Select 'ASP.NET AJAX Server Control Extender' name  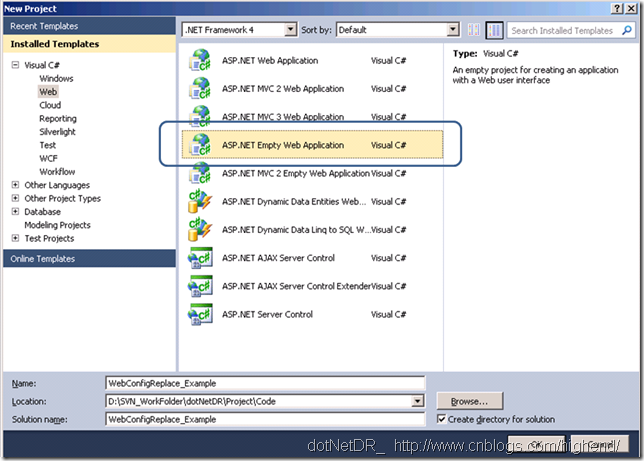pyautogui.click(x=296, y=286)
